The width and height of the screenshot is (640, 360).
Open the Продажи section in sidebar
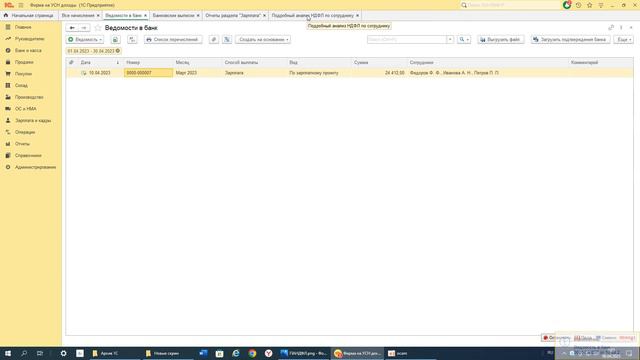coord(24,62)
